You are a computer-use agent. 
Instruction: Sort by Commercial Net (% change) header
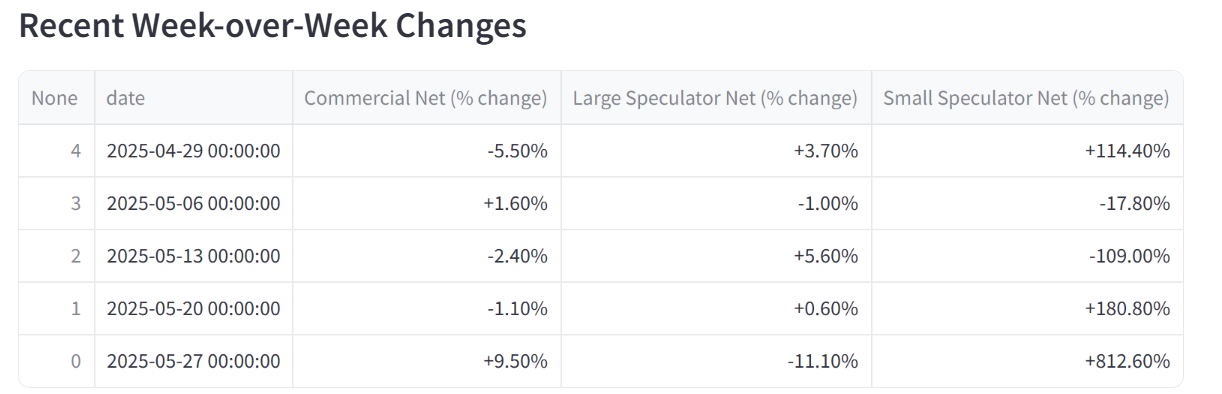427,98
